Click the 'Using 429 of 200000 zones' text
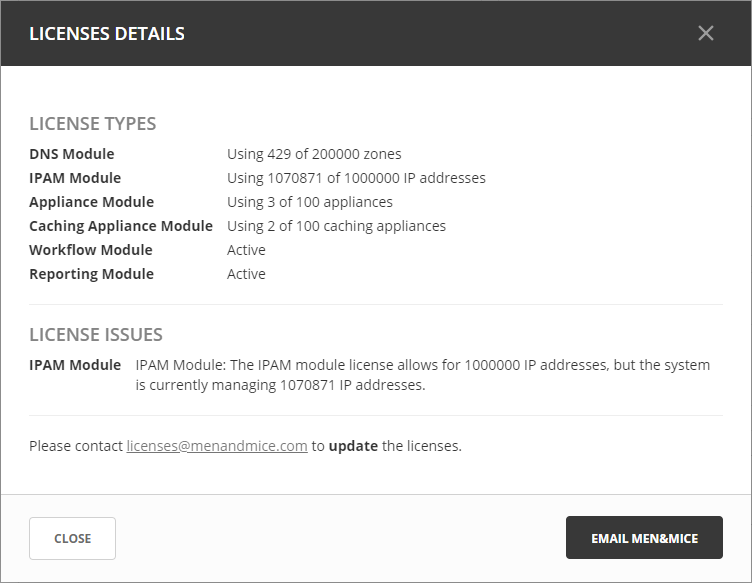Viewport: 752px width, 583px height. tap(314, 154)
